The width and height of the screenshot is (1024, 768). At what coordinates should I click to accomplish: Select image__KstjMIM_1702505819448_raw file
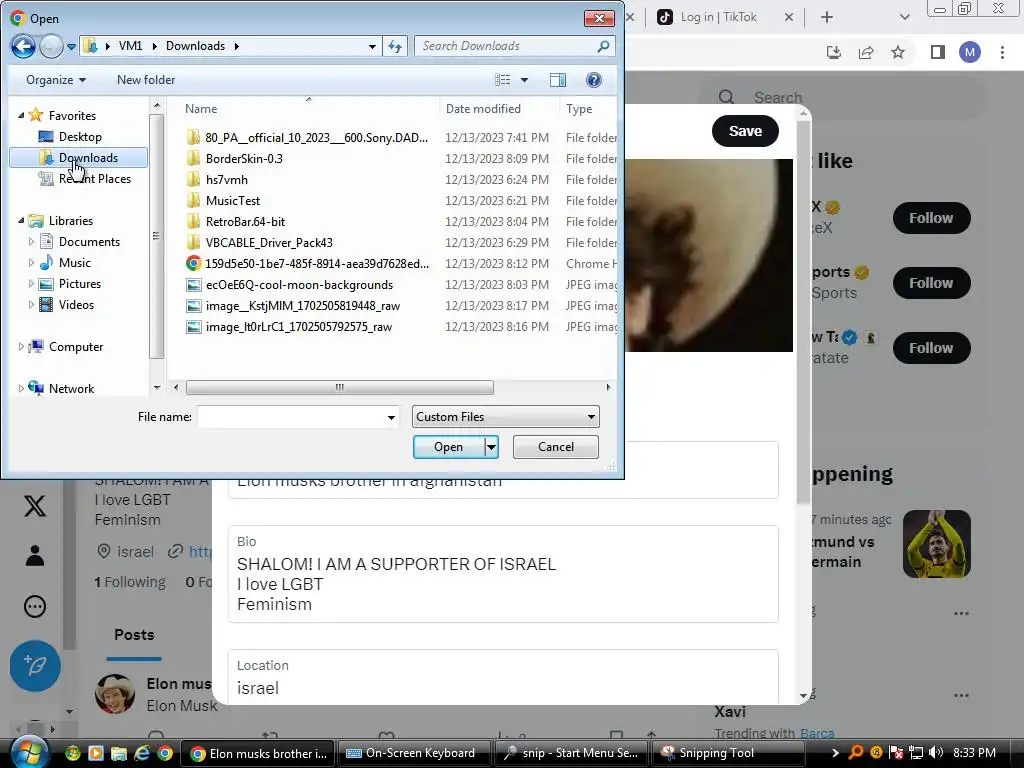tap(302, 306)
